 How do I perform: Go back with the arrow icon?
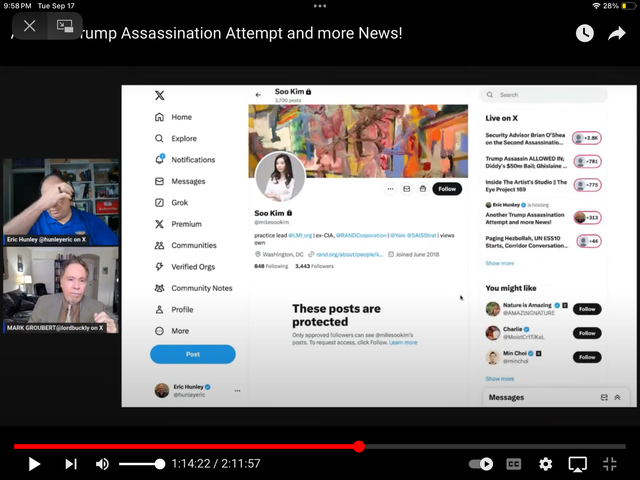(258, 95)
